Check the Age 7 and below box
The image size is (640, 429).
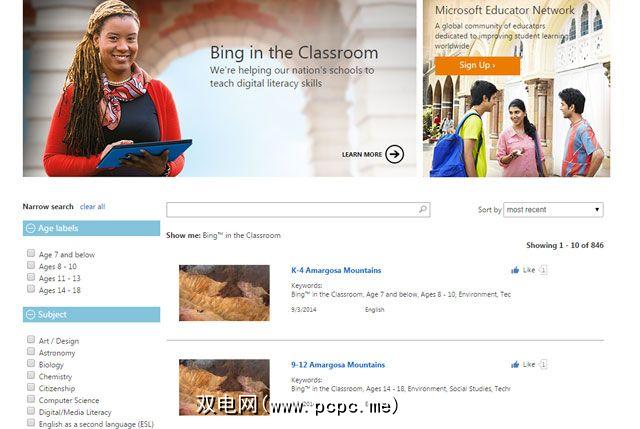(x=31, y=253)
